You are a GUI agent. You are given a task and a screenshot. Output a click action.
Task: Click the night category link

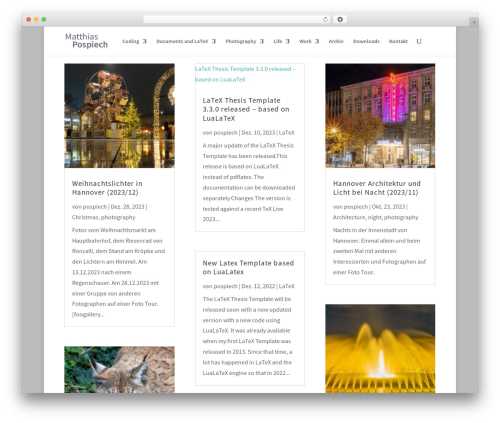pos(375,217)
